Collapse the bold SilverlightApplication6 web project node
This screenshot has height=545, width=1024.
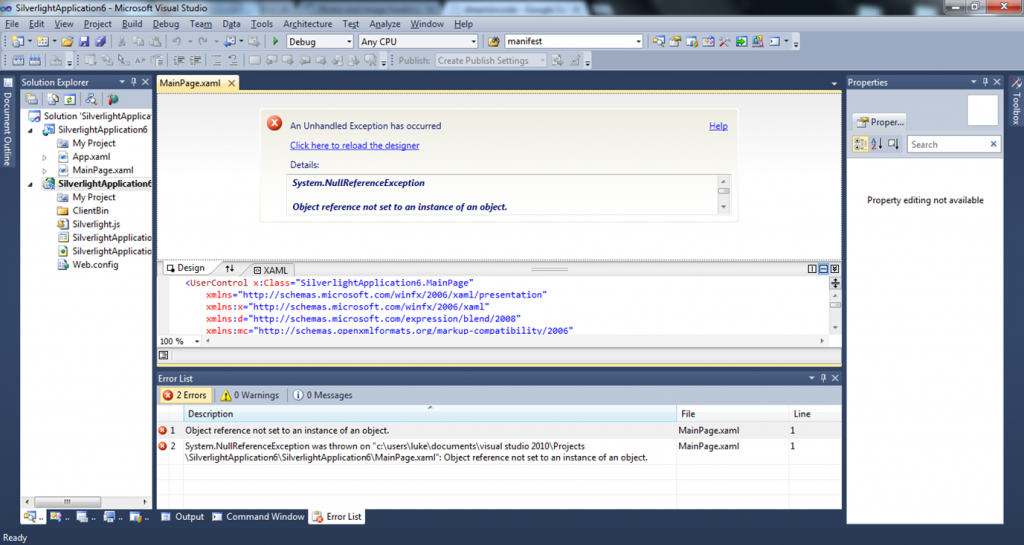(x=31, y=184)
